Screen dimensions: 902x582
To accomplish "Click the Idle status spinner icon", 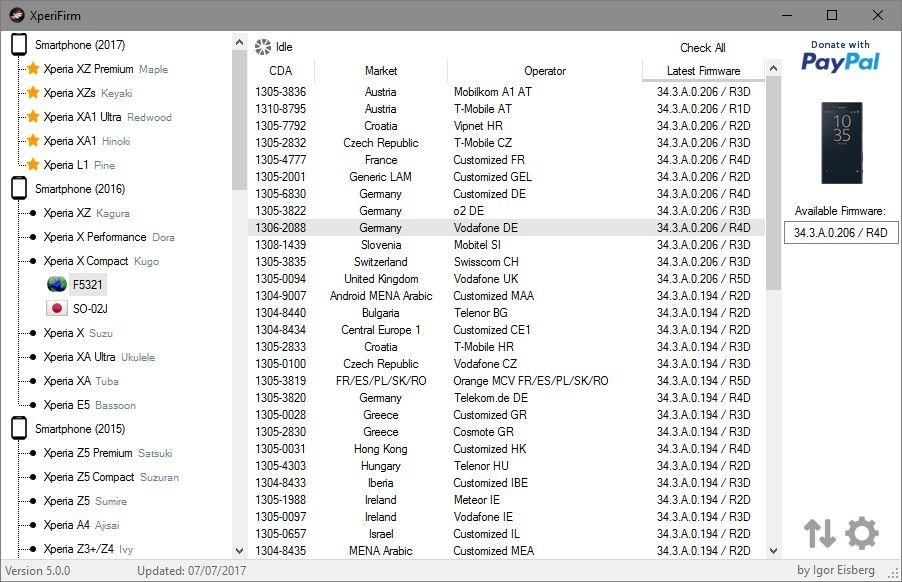I will click(263, 47).
